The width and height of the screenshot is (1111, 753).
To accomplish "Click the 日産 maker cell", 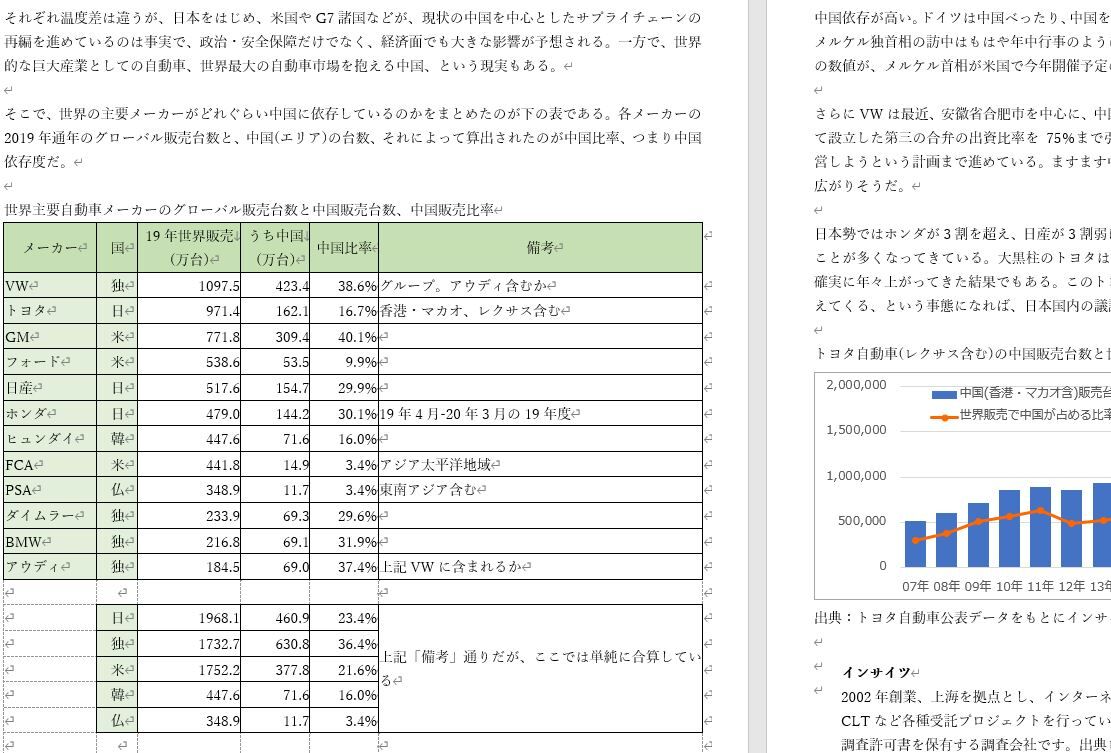I will [50, 387].
